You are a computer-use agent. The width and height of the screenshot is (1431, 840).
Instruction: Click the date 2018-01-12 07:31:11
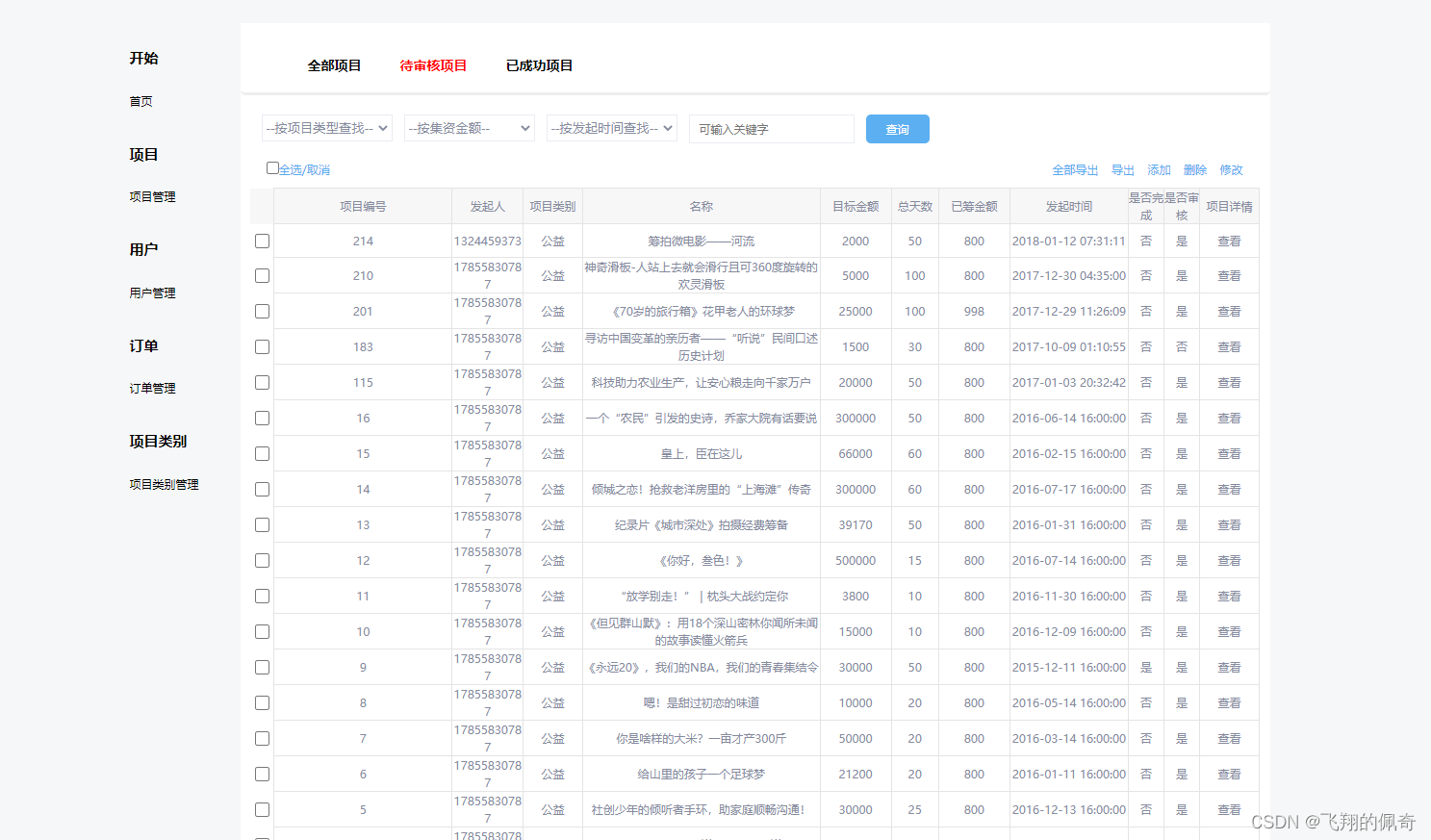click(x=1069, y=241)
